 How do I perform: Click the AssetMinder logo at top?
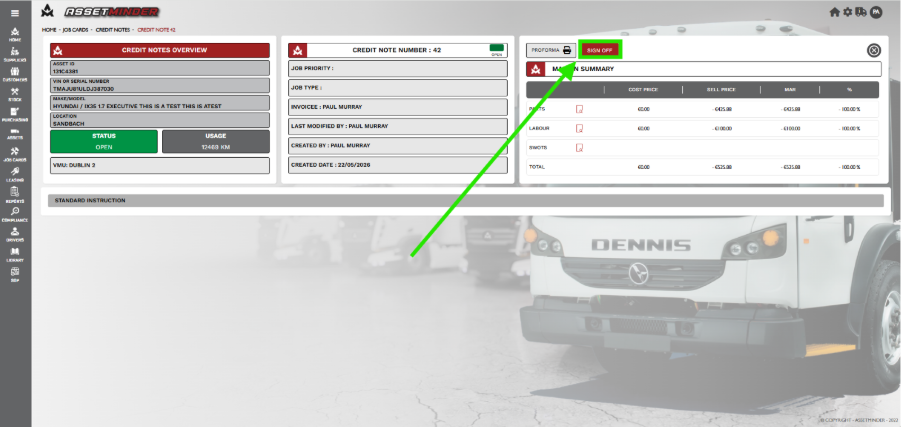click(x=101, y=11)
